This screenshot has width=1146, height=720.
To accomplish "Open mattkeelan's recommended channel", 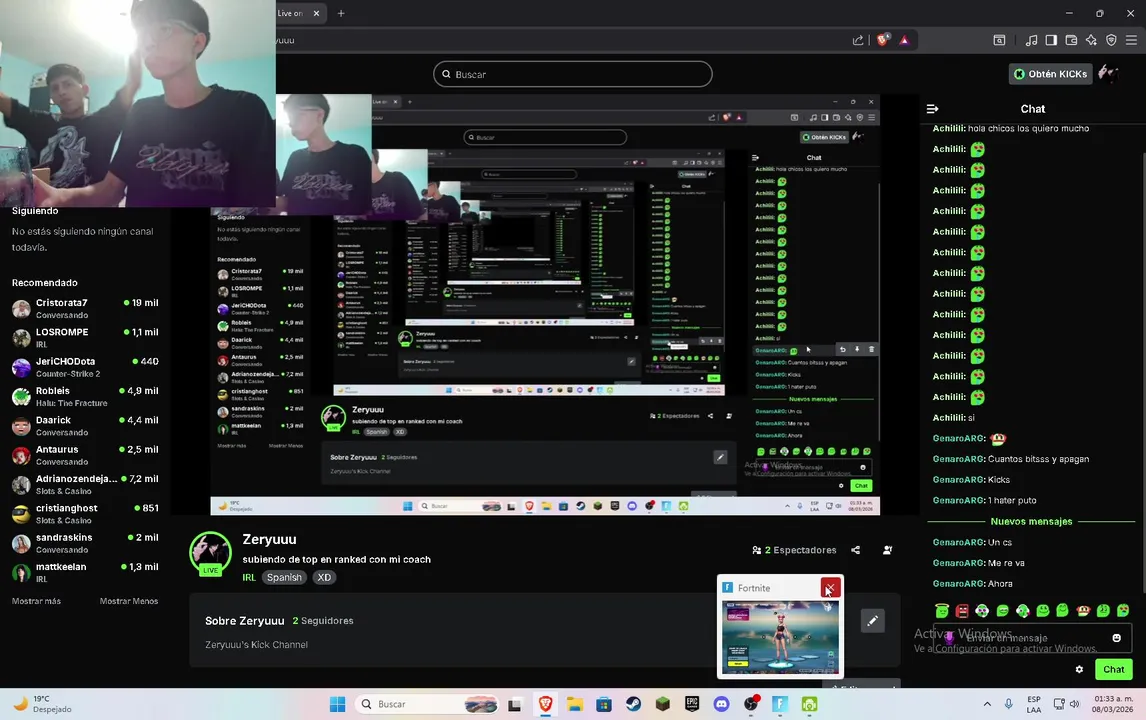I will click(x=85, y=572).
